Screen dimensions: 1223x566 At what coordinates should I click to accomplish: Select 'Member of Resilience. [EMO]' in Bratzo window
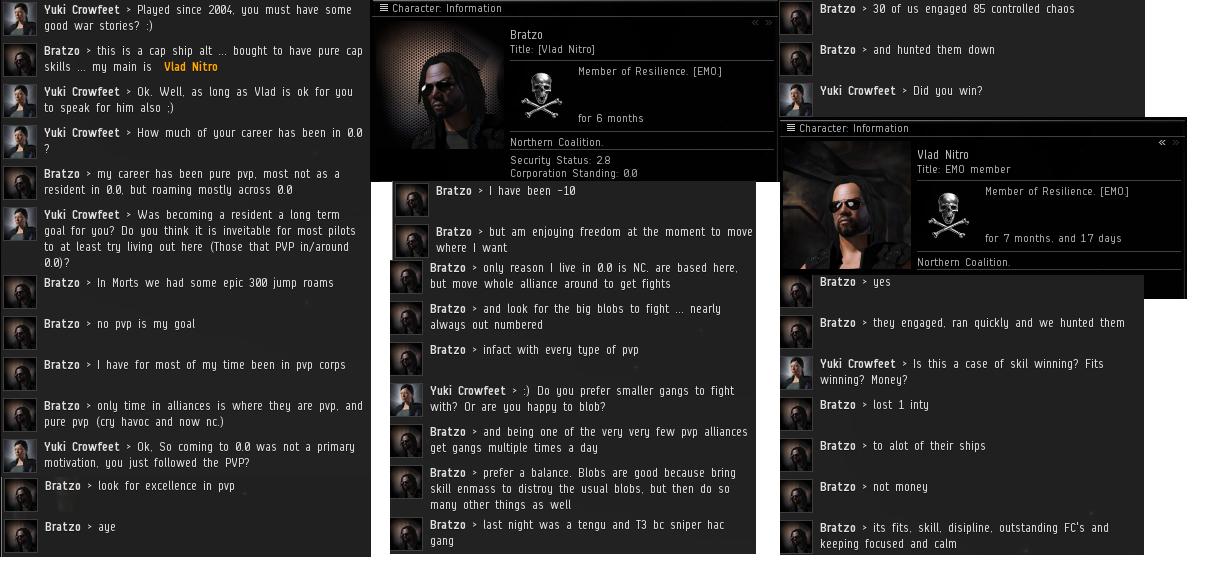[650, 72]
